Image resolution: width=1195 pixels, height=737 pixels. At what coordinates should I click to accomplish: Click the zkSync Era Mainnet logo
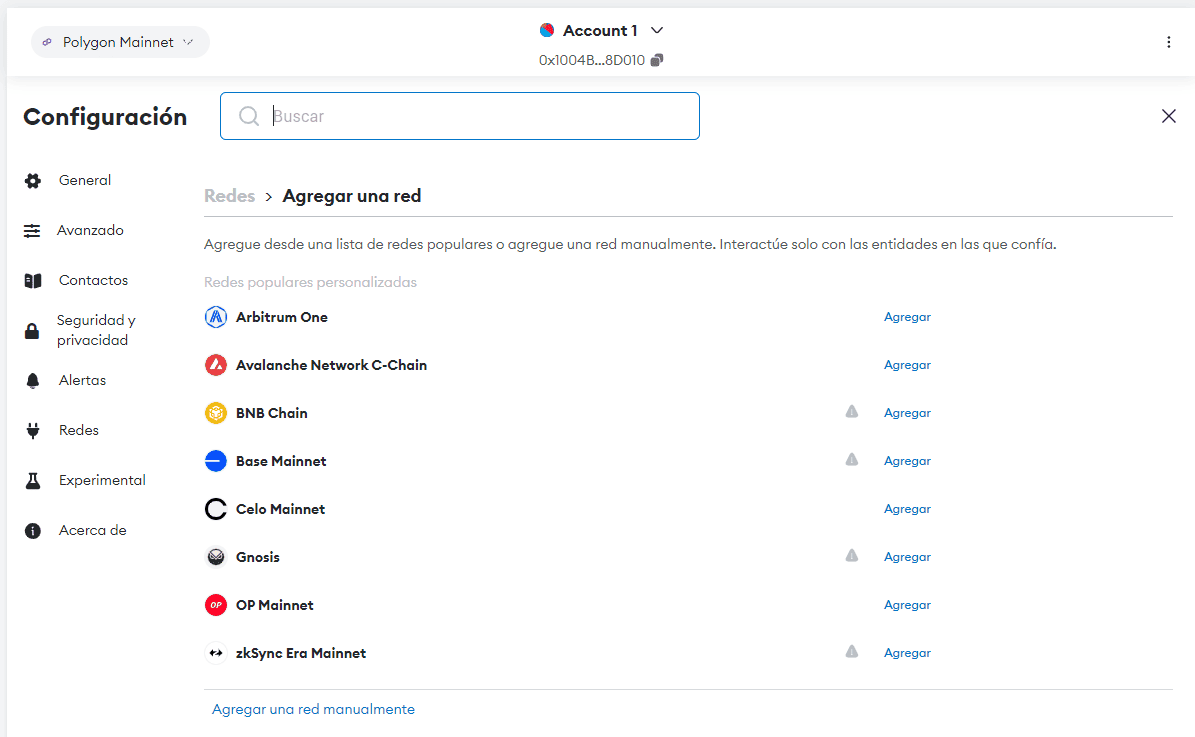(x=216, y=653)
